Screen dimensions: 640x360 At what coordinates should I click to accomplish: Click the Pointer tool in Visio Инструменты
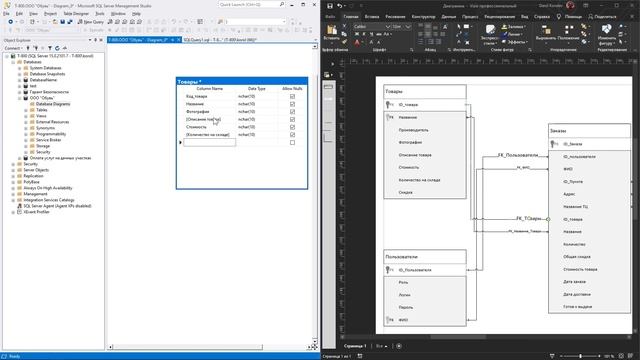pos(459,27)
